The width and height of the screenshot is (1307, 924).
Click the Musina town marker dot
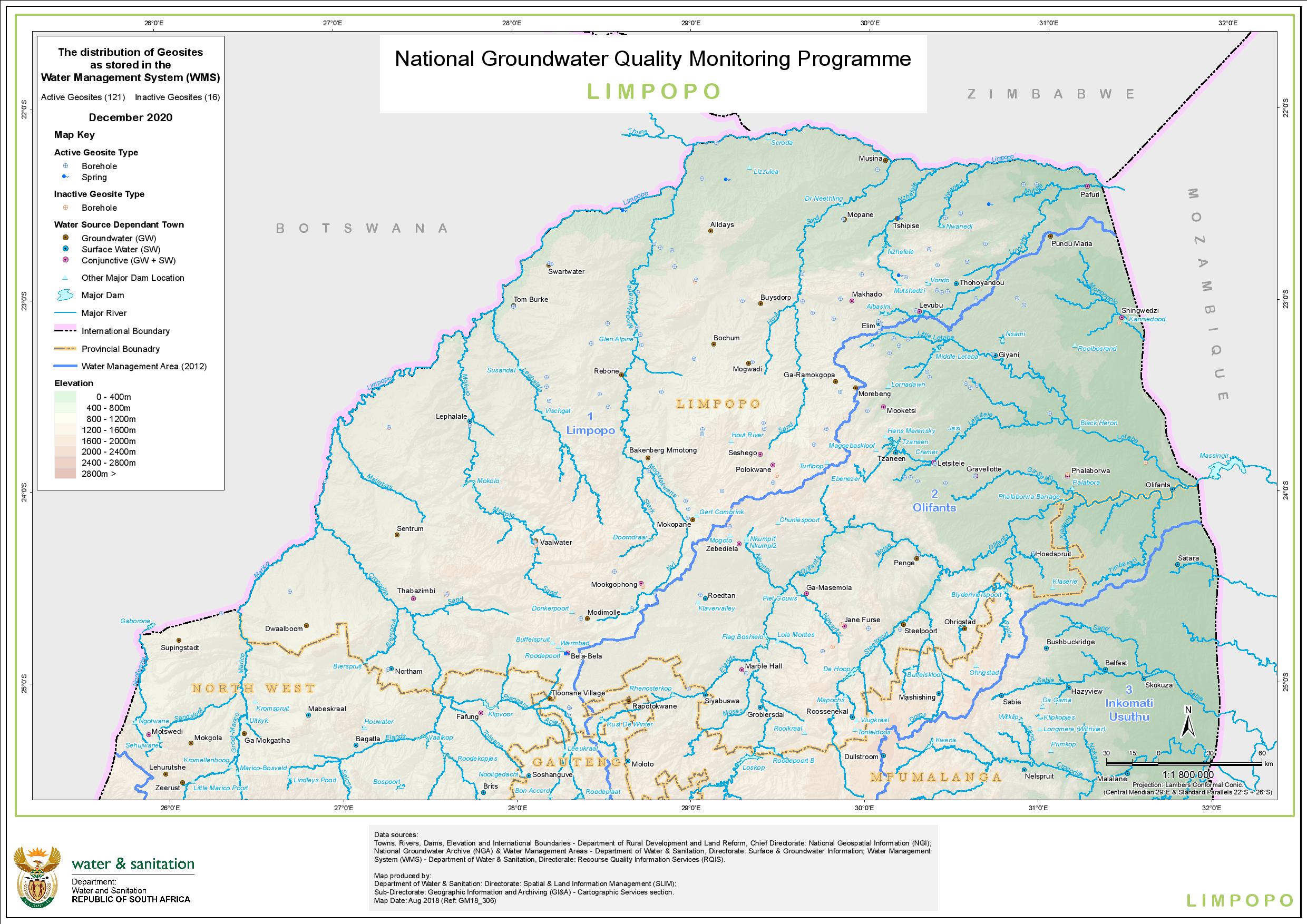(886, 161)
